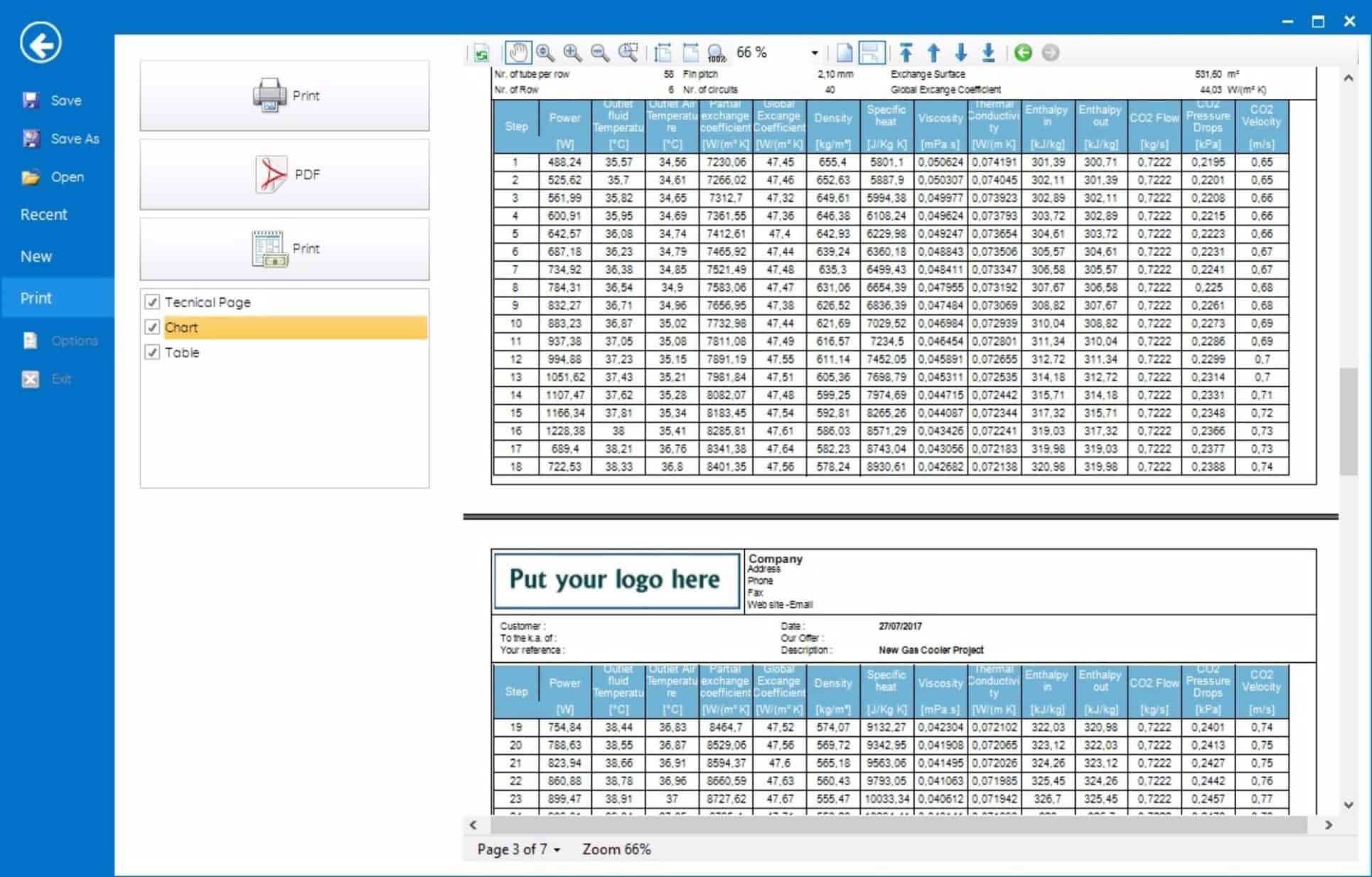
Task: Go to next page arrow
Action: pyautogui.click(x=961, y=53)
